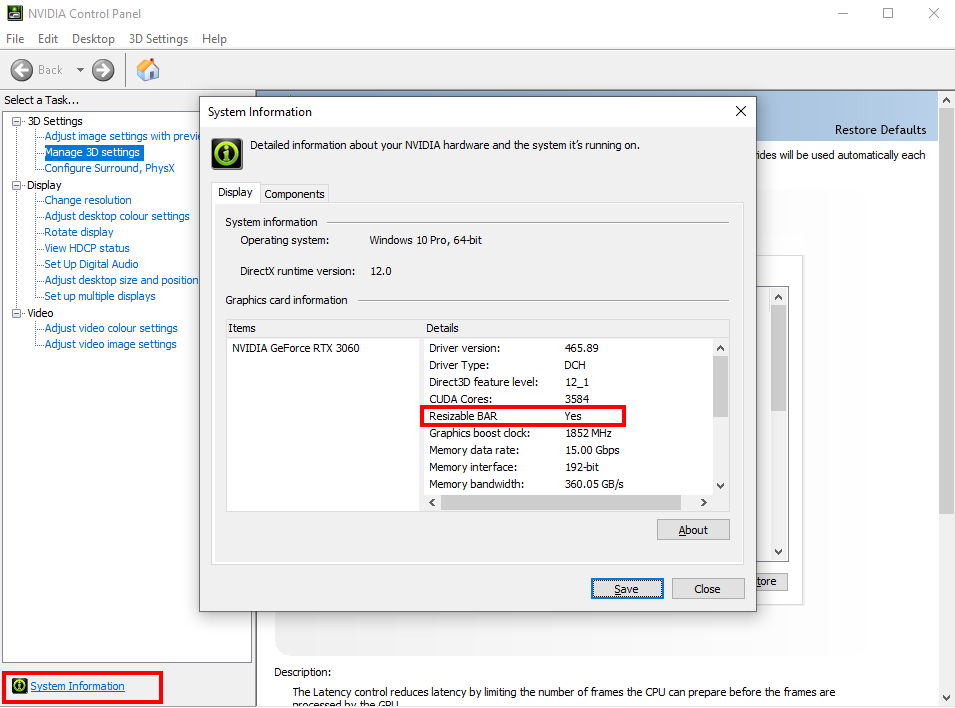The height and width of the screenshot is (708, 955).
Task: Open the System Information link
Action: [x=77, y=686]
